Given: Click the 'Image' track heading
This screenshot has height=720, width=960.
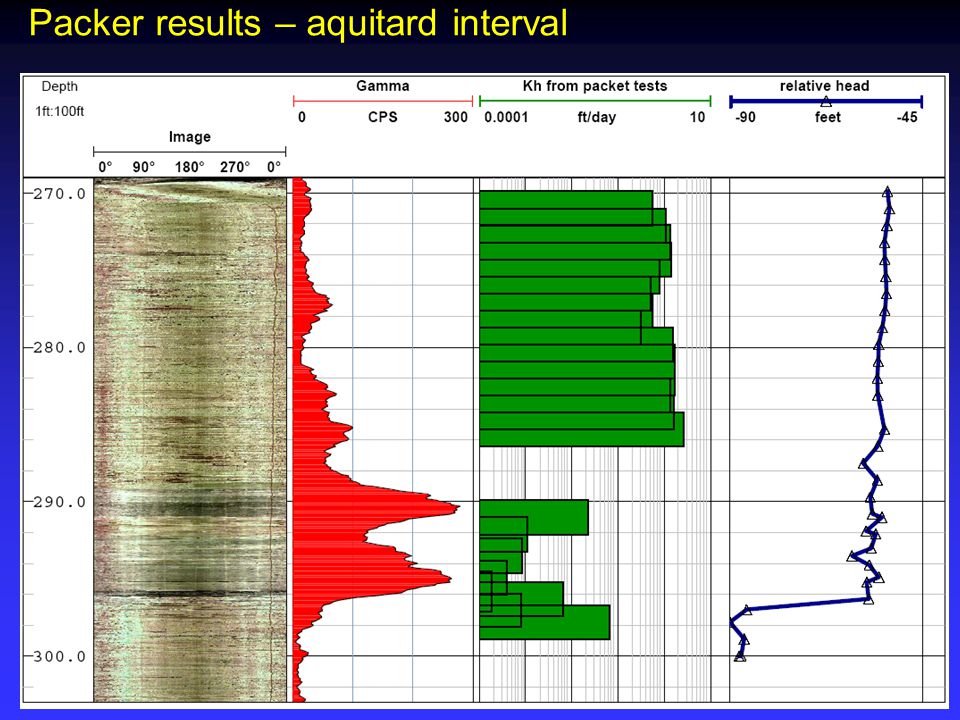Looking at the screenshot, I should point(190,137).
